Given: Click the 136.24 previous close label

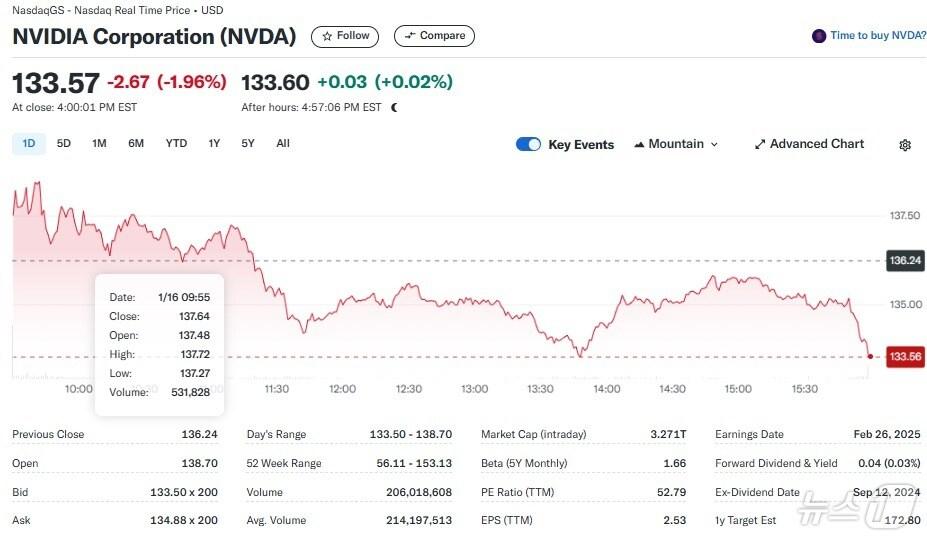Looking at the screenshot, I should pyautogui.click(x=904, y=260).
